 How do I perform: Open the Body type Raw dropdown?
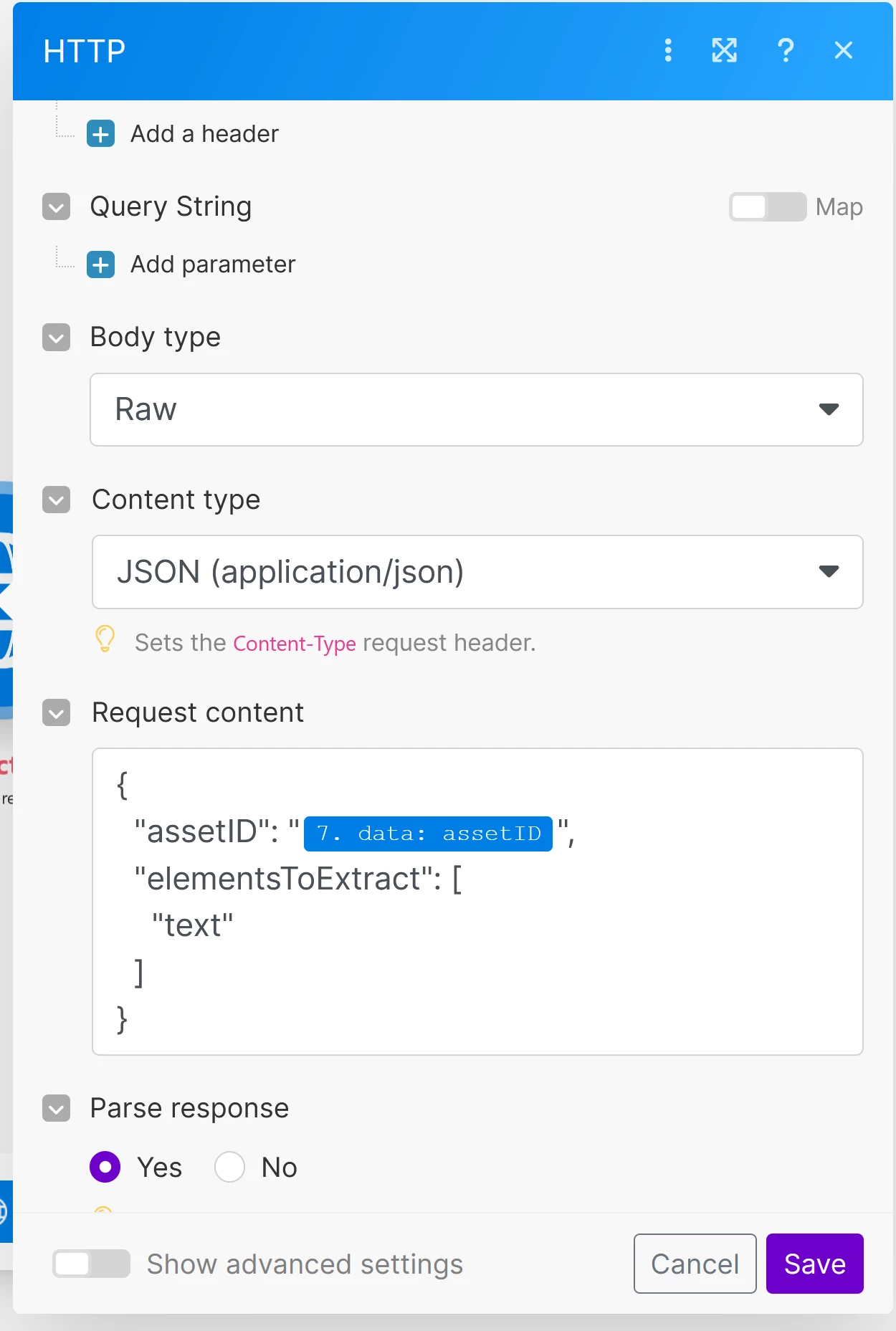click(476, 409)
